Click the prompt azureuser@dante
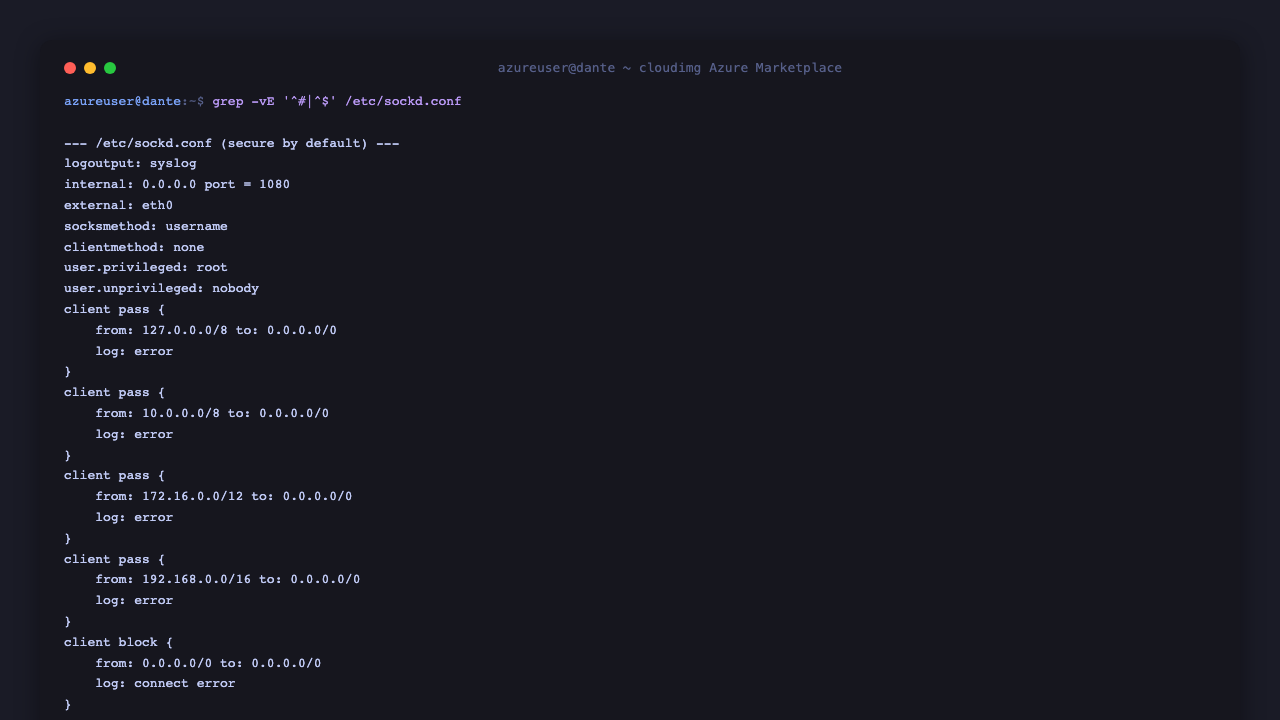Viewport: 1280px width, 720px height. 123,101
